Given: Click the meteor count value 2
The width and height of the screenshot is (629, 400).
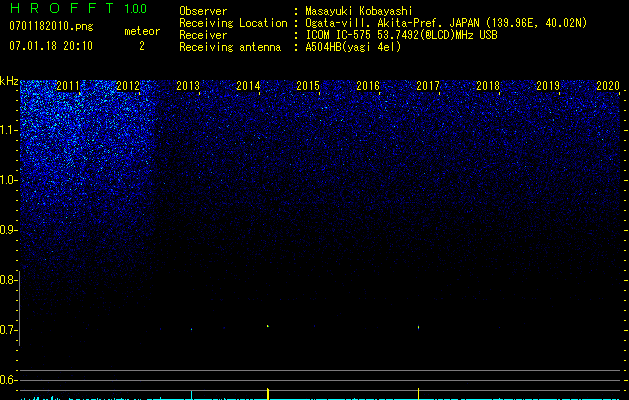Looking at the screenshot, I should [x=142, y=46].
